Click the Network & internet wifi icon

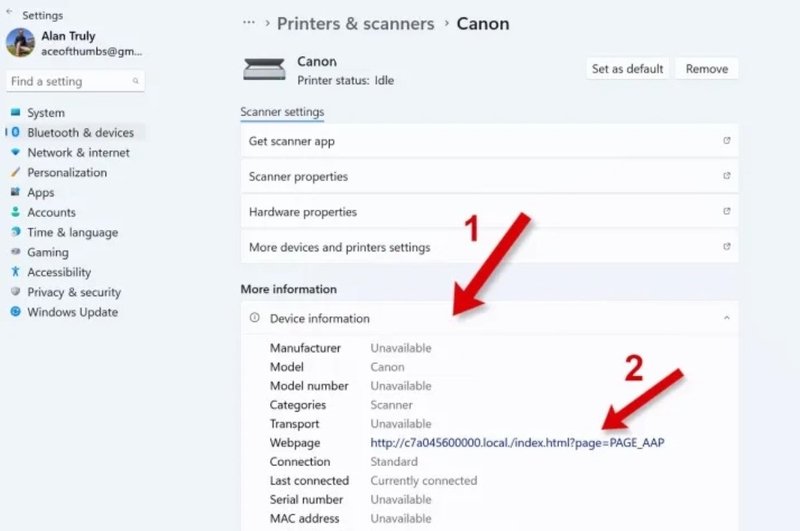click(x=15, y=152)
